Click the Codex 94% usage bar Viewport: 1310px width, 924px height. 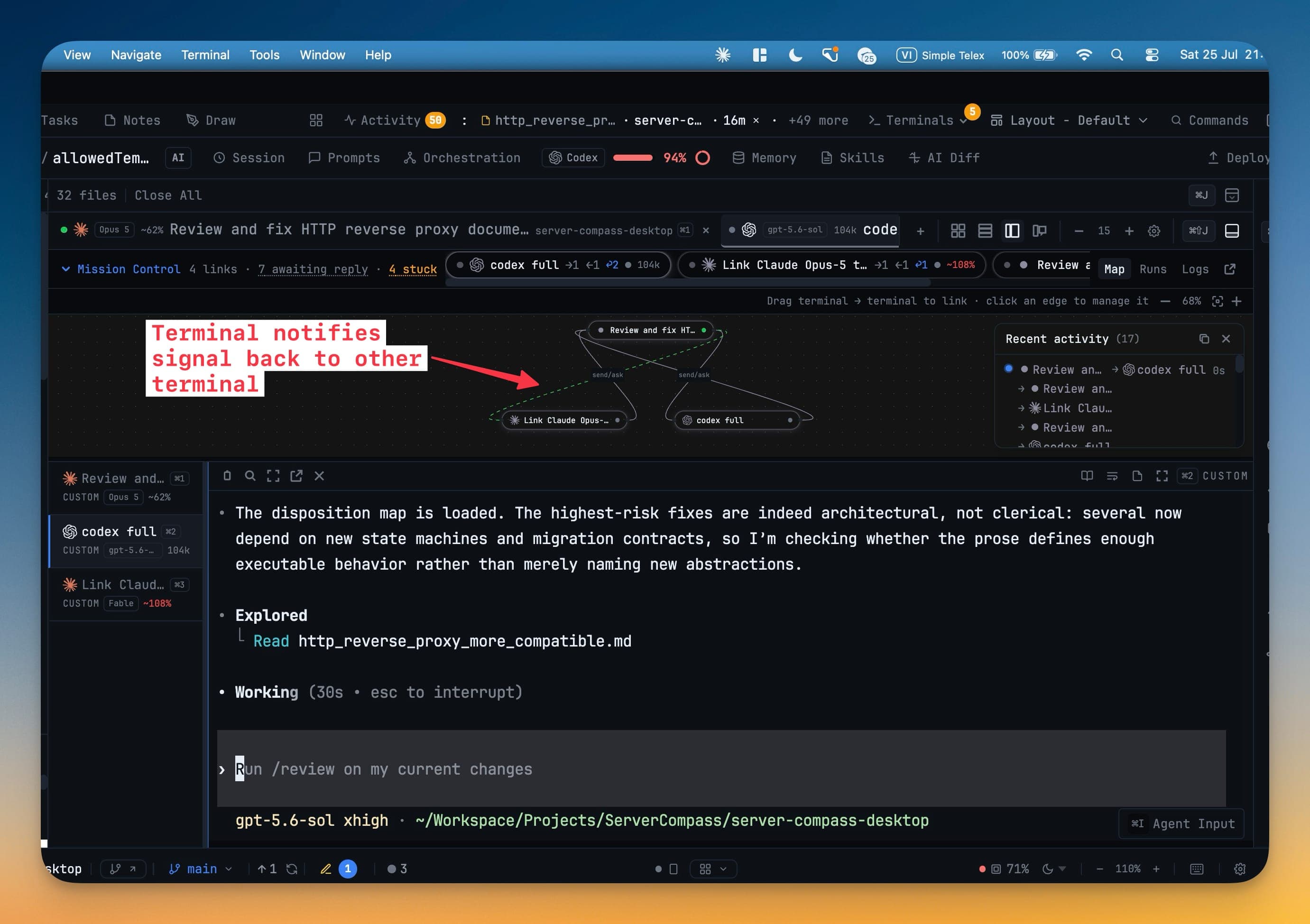(x=633, y=157)
